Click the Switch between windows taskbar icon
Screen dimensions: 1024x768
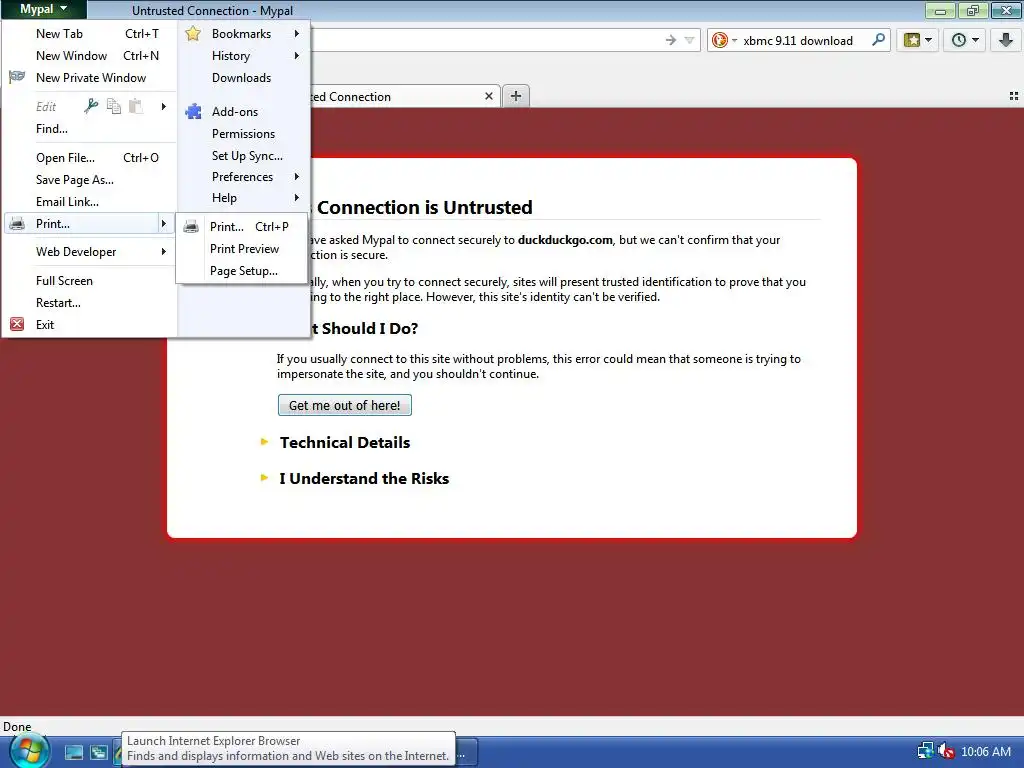(99, 752)
